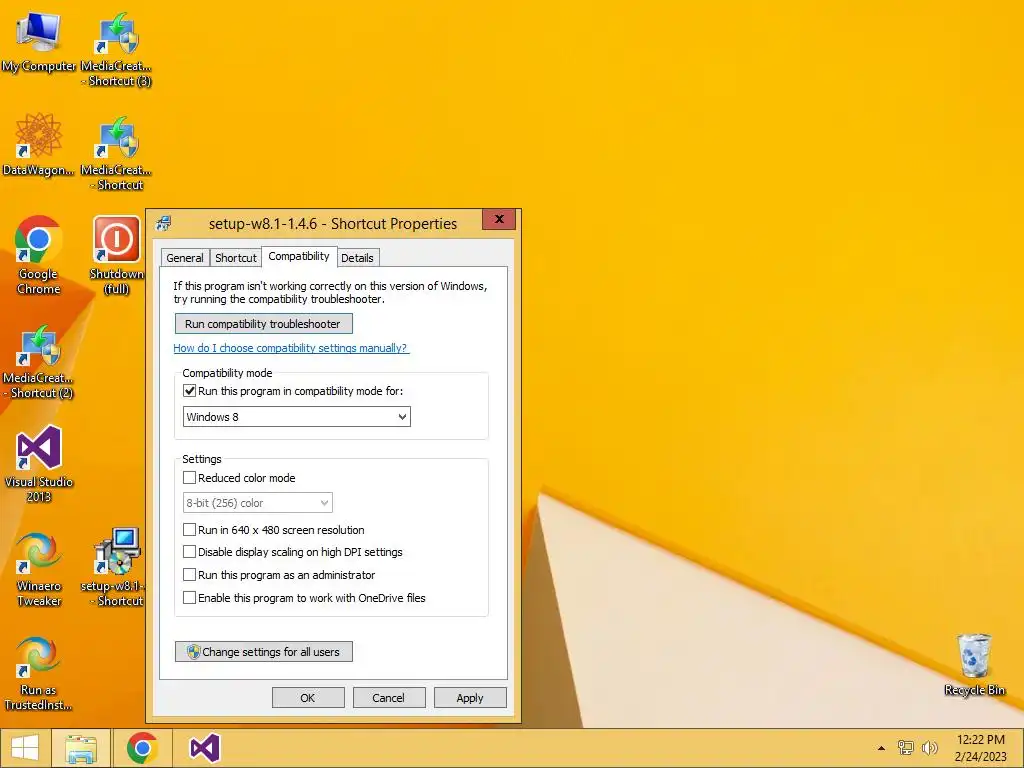Switch to the Details tab
The height and width of the screenshot is (768, 1024).
pos(357,258)
